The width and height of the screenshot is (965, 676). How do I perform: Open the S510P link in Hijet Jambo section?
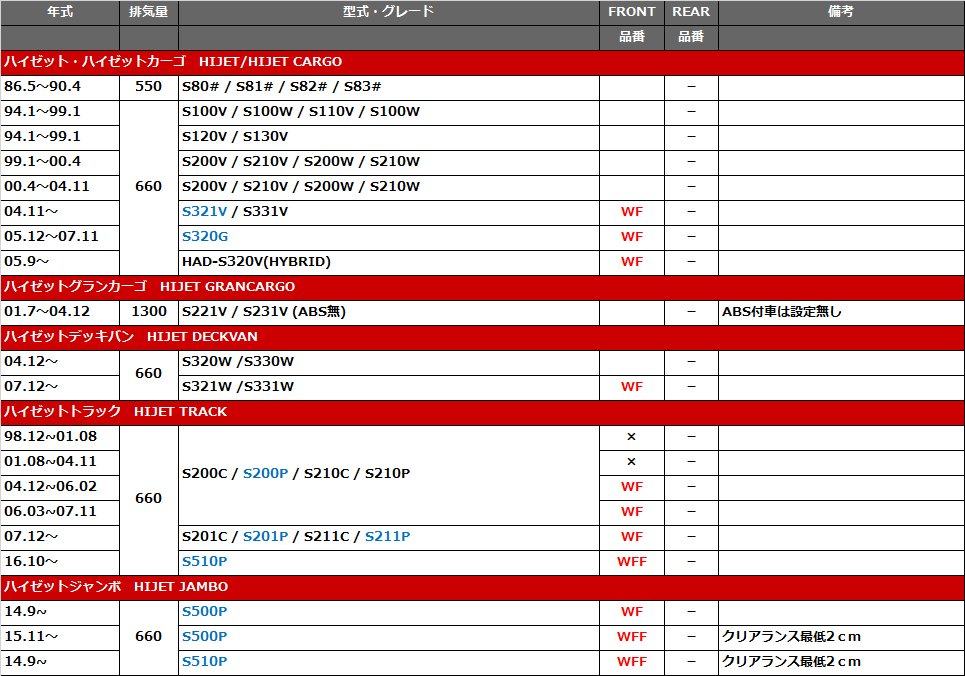coord(204,661)
